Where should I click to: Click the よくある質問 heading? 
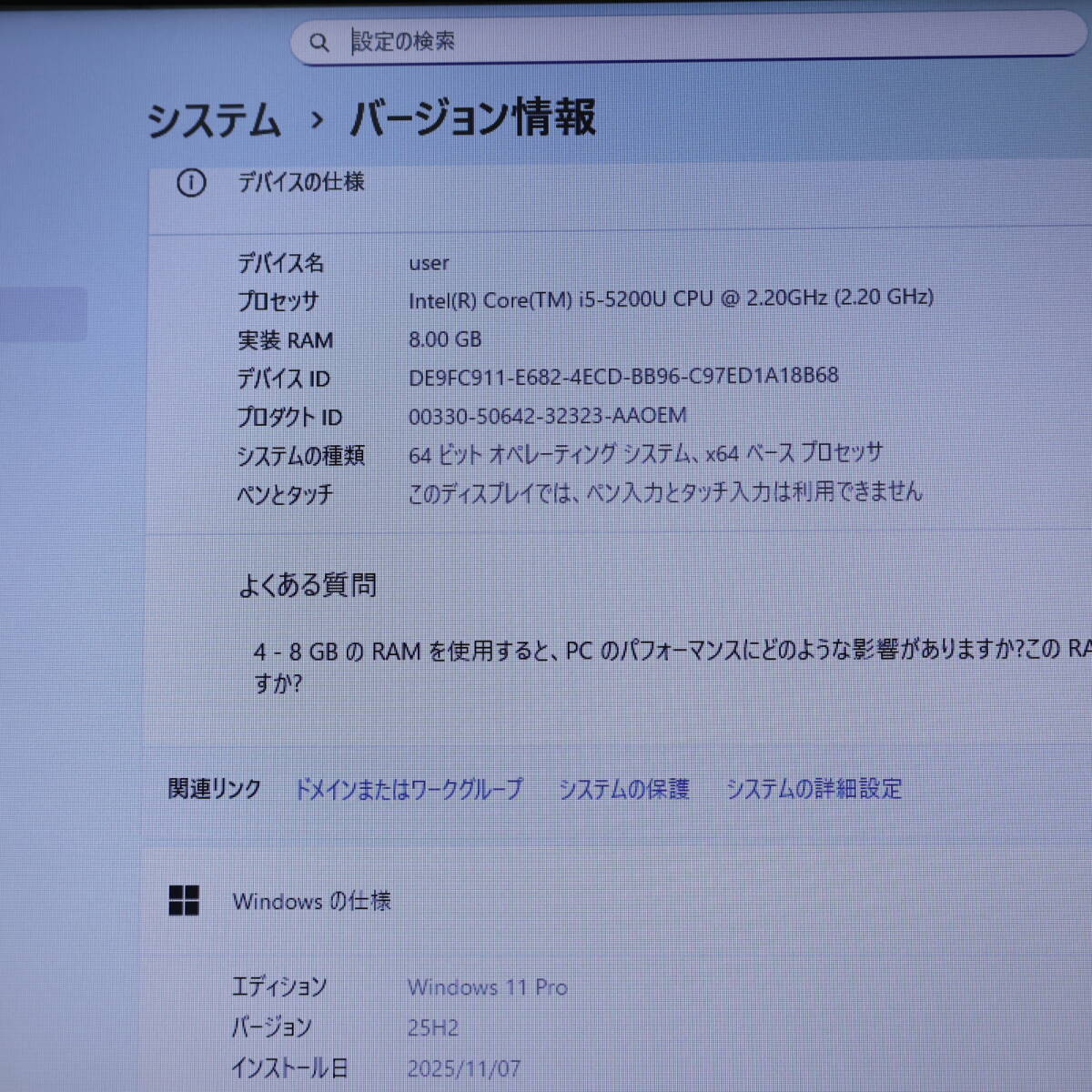tap(308, 585)
